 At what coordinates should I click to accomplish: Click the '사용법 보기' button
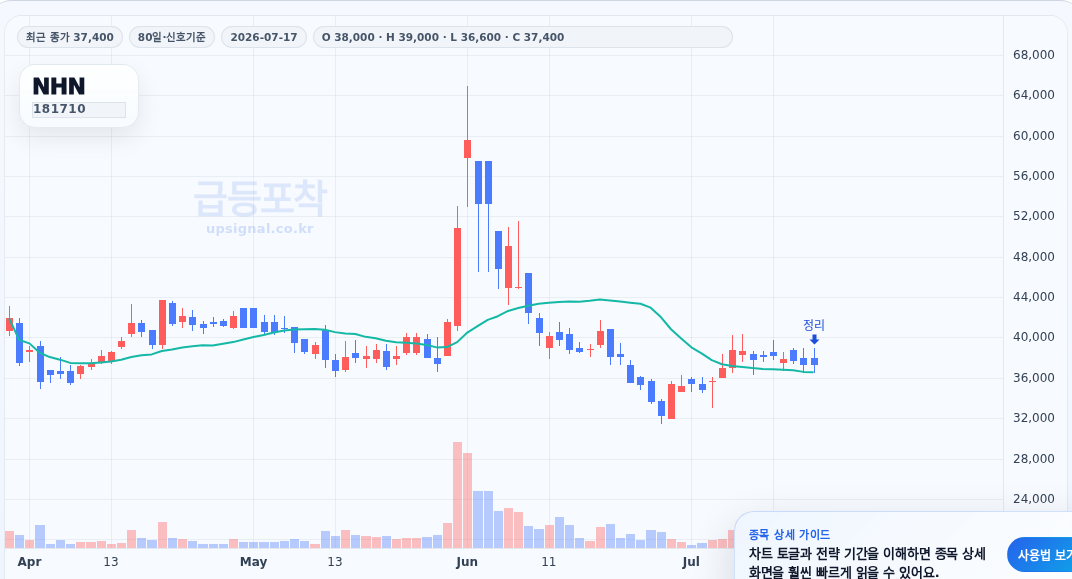[x=1040, y=555]
